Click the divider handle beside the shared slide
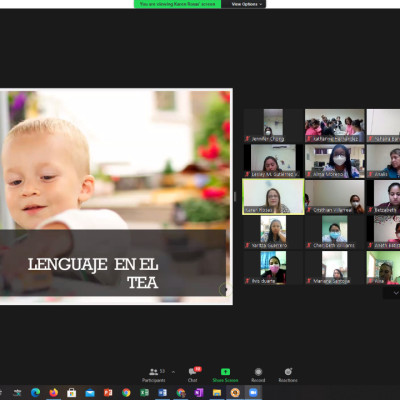Viewport: 400px width, 400px height. point(235,197)
